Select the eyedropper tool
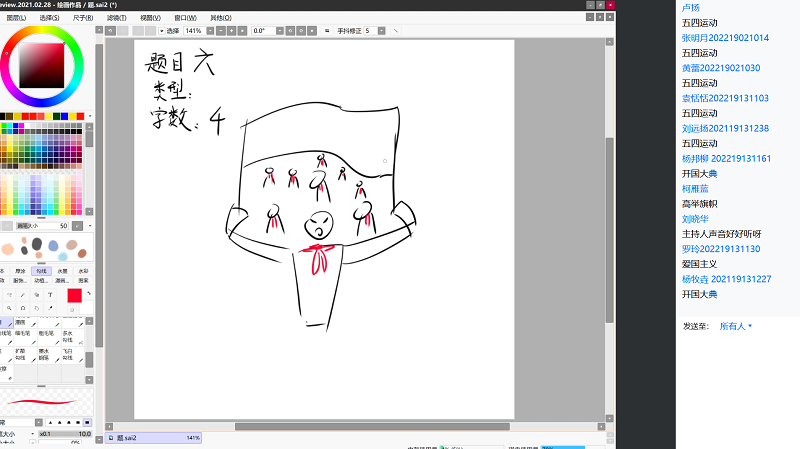This screenshot has height=449, width=800. pos(50,308)
